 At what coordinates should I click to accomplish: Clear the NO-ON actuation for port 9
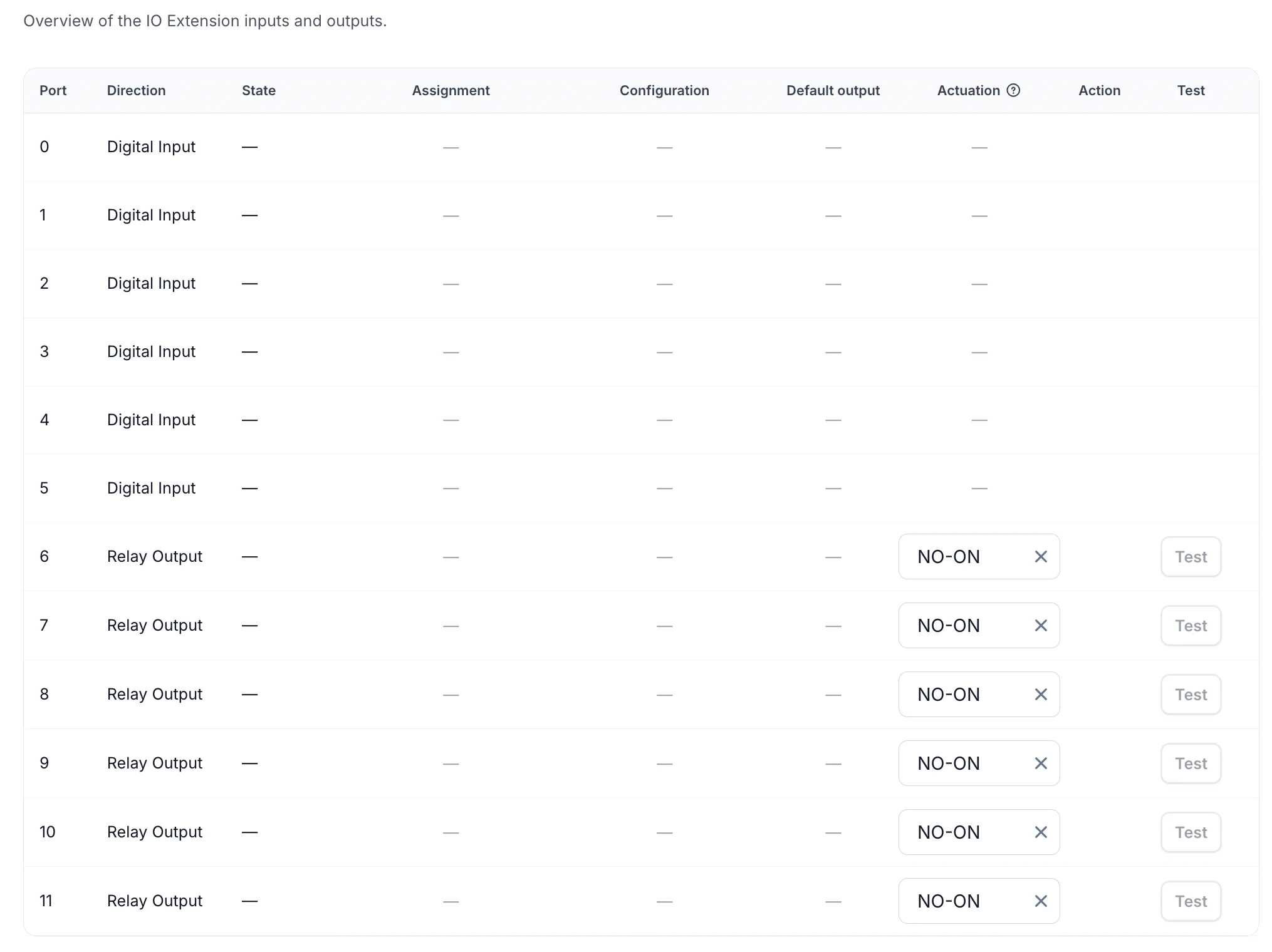point(1041,763)
